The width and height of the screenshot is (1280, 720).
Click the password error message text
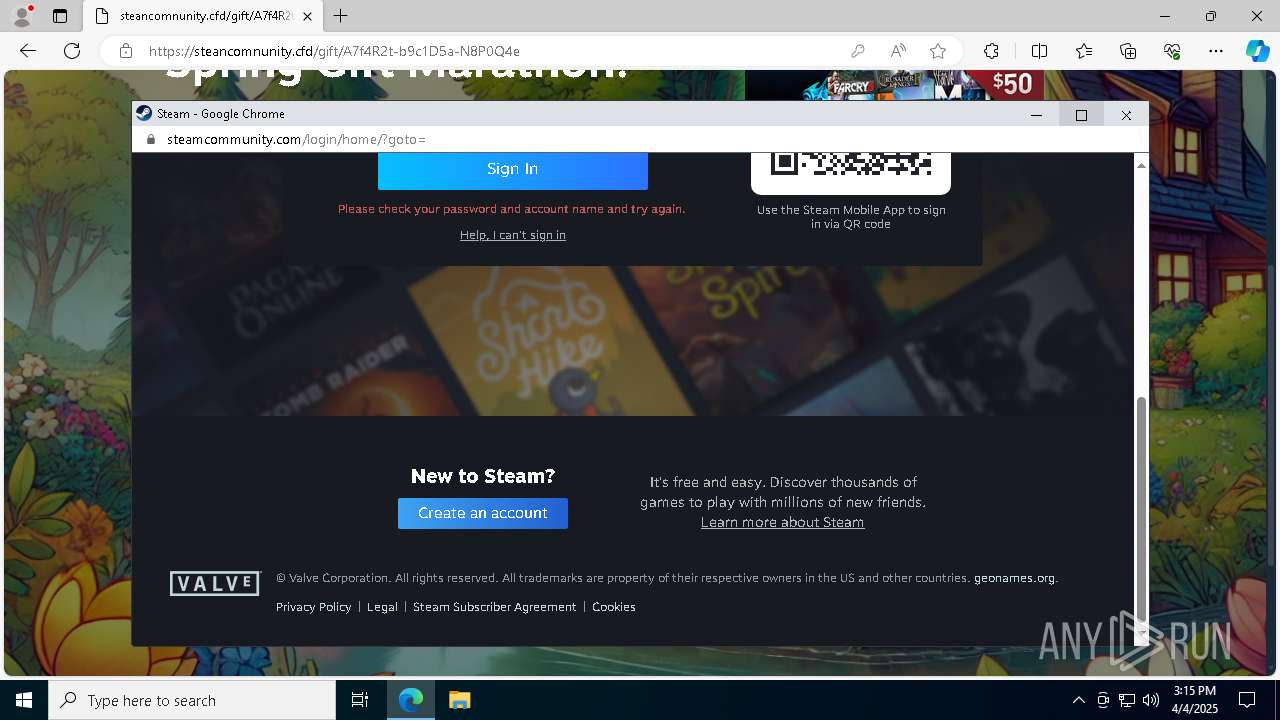pyautogui.click(x=511, y=209)
